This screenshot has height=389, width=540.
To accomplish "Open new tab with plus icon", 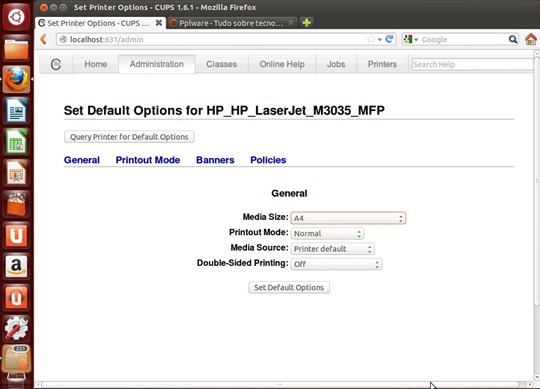I will pos(307,23).
